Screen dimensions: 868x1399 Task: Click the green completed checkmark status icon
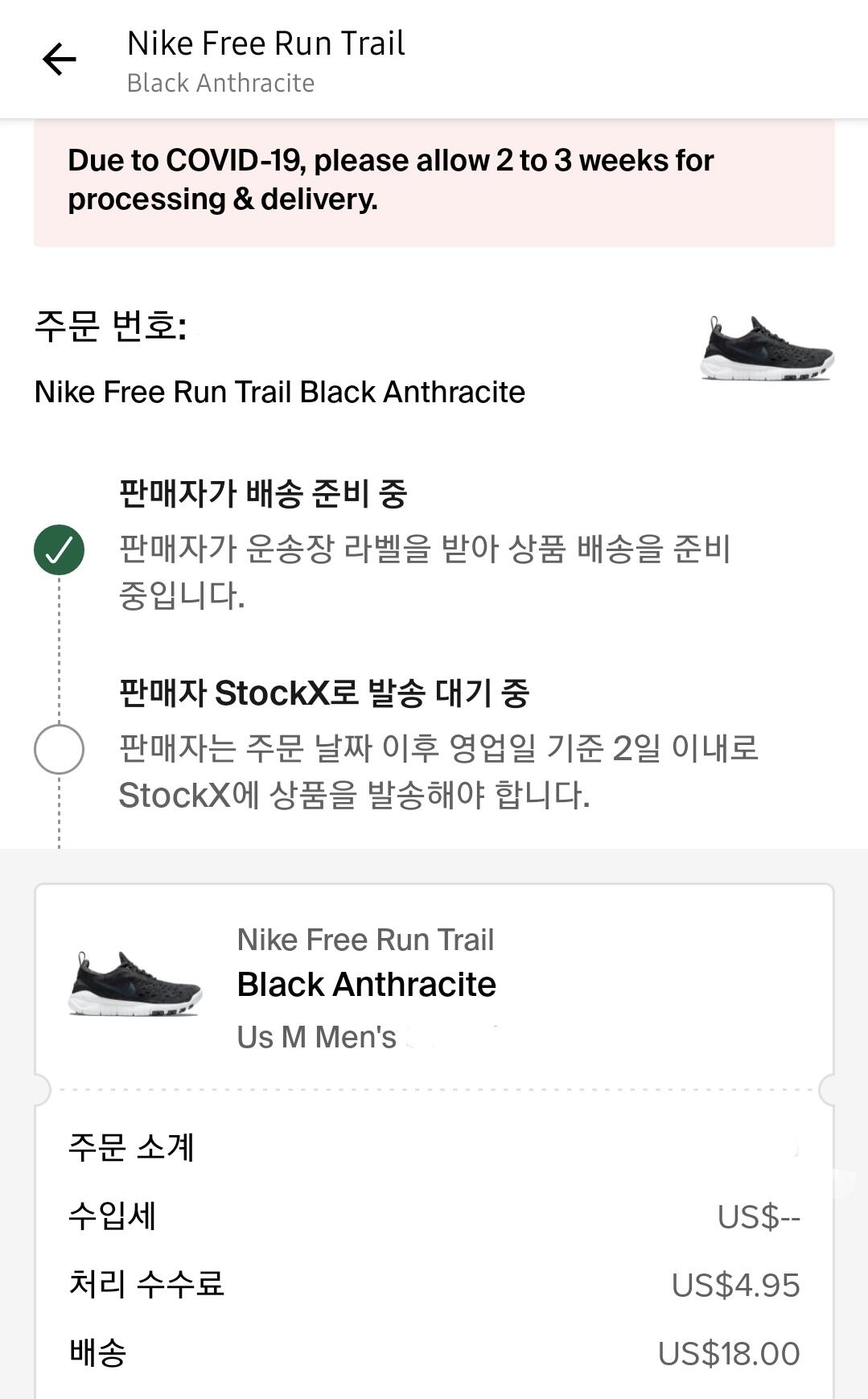coord(59,549)
